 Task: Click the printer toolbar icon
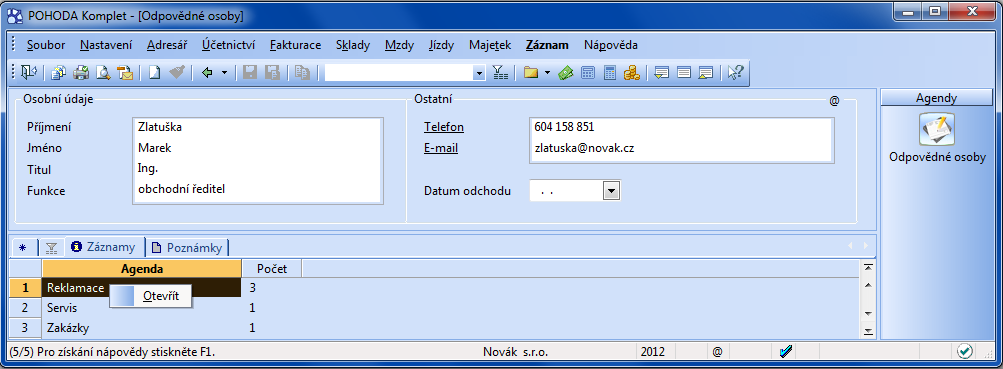(81, 73)
